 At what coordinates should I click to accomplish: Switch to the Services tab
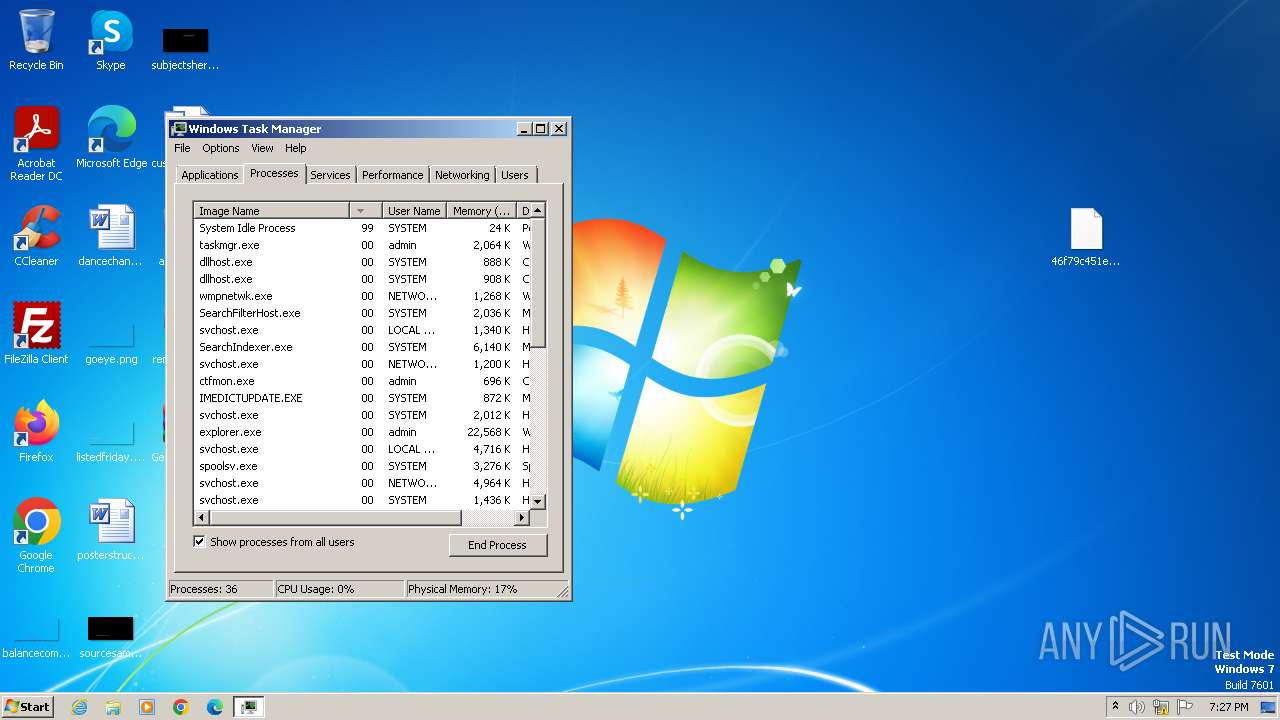point(330,175)
